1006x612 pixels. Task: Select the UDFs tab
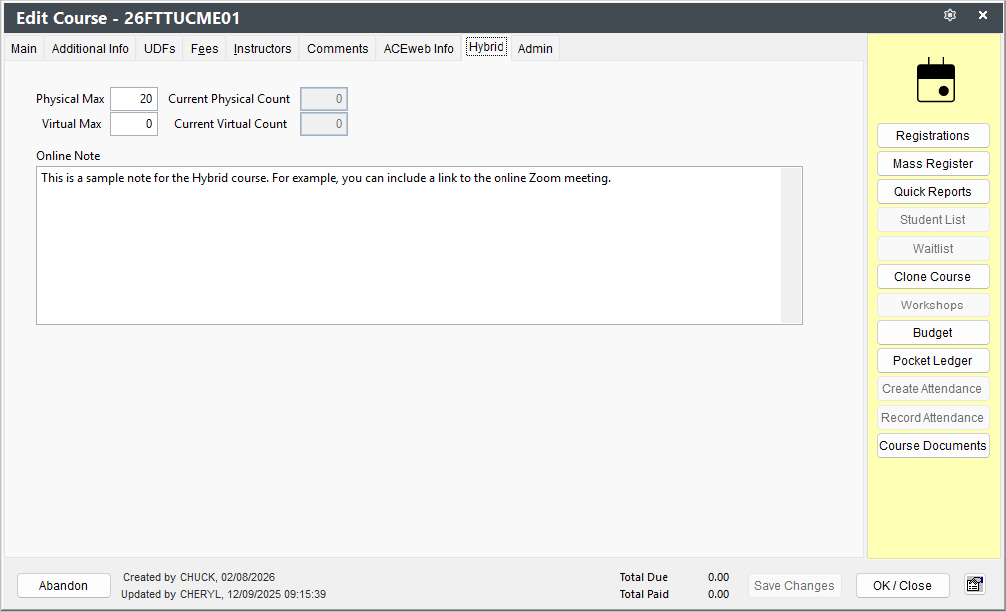tap(160, 49)
